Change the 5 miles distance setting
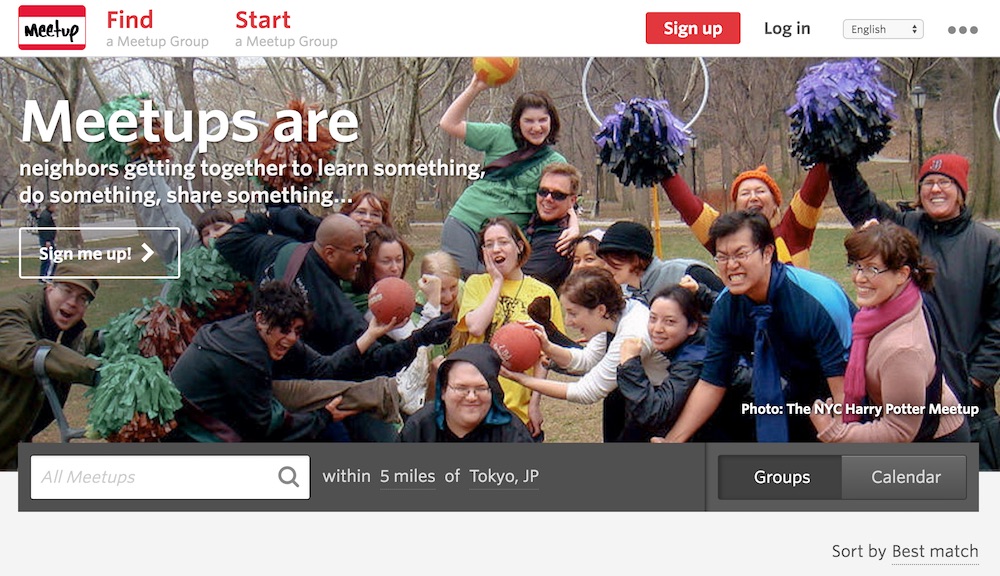This screenshot has width=1000, height=576. click(x=408, y=476)
